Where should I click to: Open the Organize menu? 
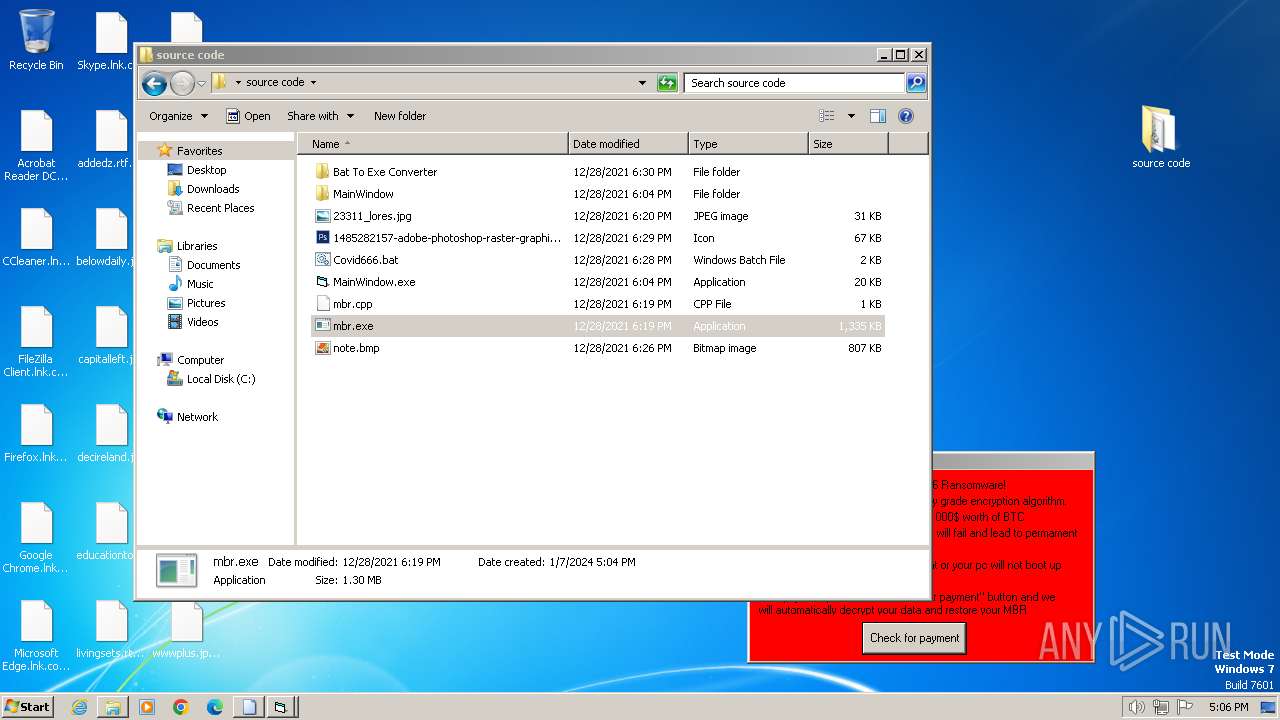(x=178, y=116)
